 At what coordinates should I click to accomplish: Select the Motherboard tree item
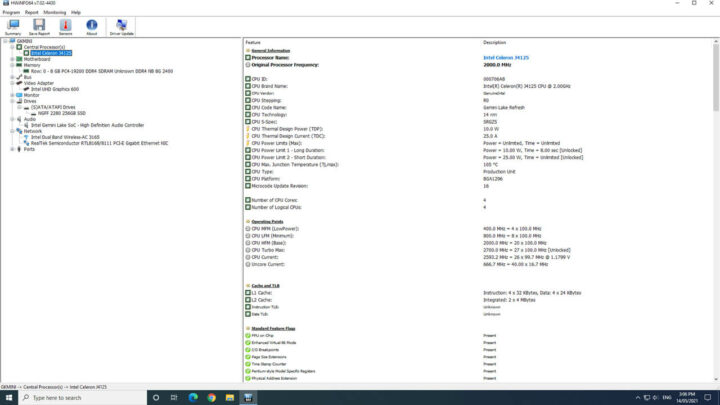(37, 59)
